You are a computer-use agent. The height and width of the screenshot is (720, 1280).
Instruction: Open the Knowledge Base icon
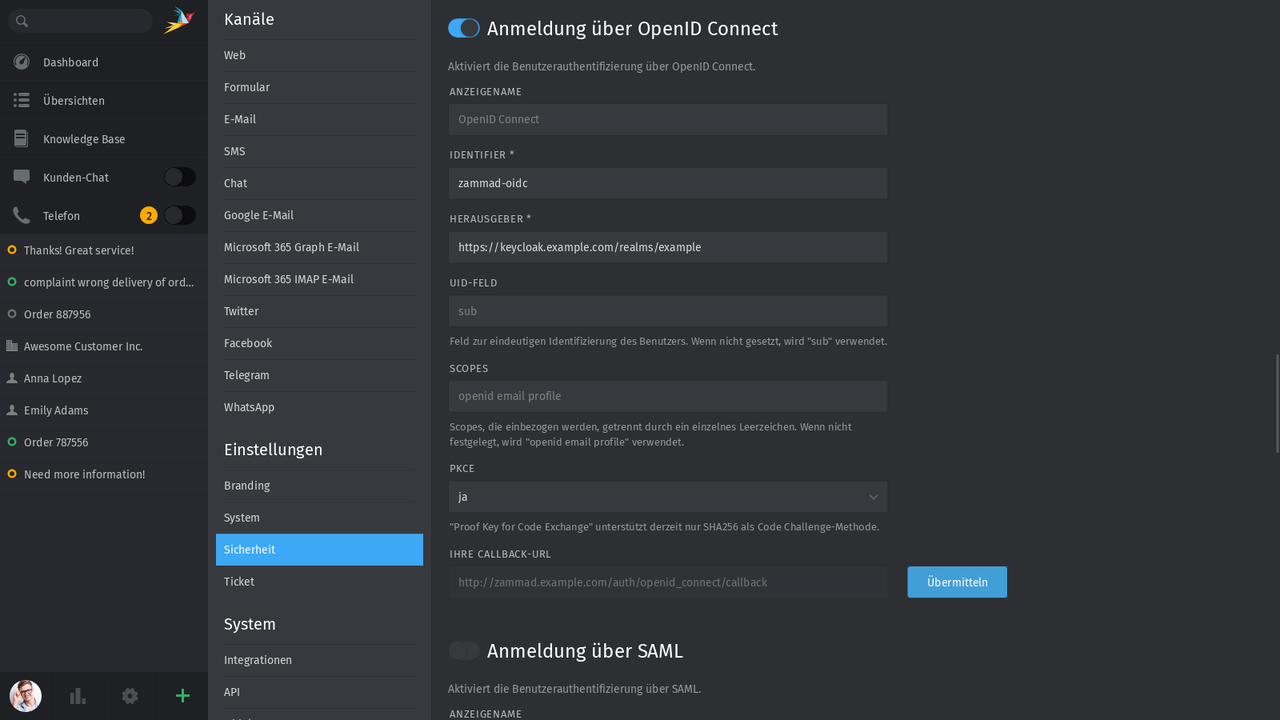point(21,138)
